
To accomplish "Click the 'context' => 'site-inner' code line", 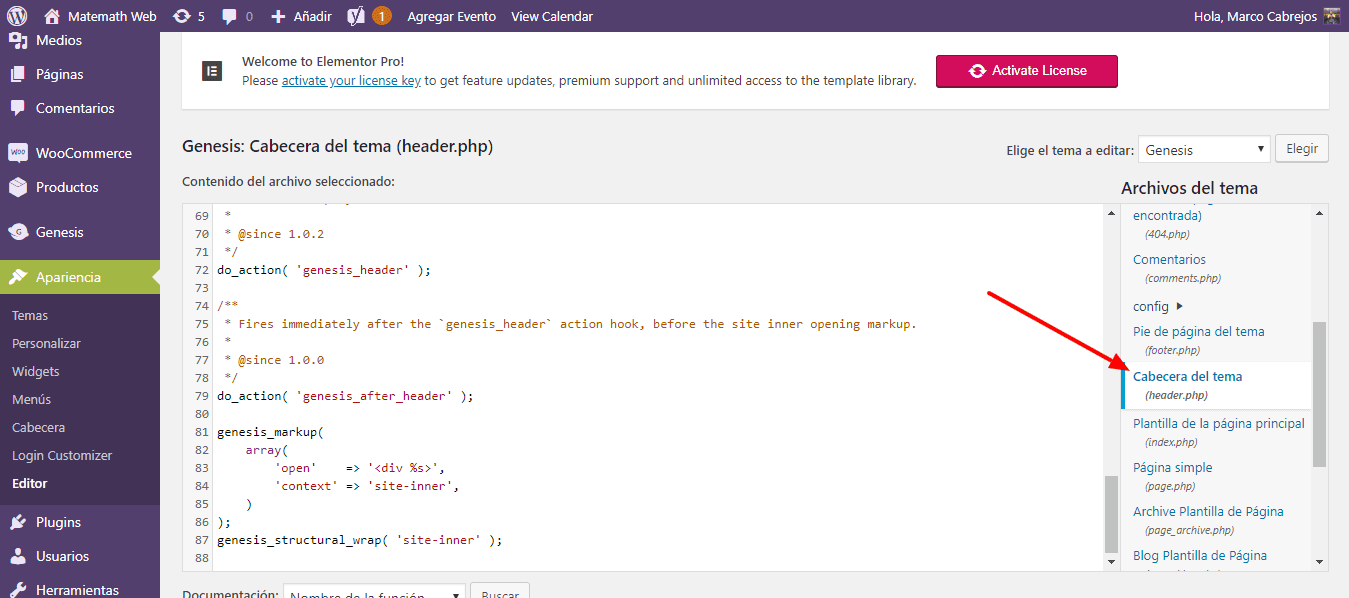I will point(367,486).
